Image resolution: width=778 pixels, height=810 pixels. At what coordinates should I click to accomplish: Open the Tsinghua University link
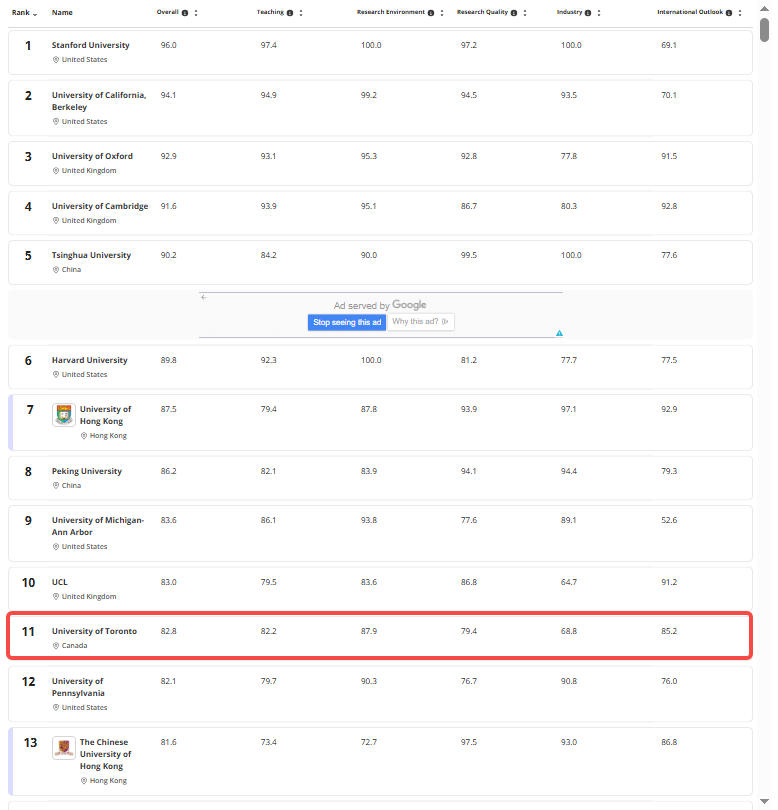(91, 255)
